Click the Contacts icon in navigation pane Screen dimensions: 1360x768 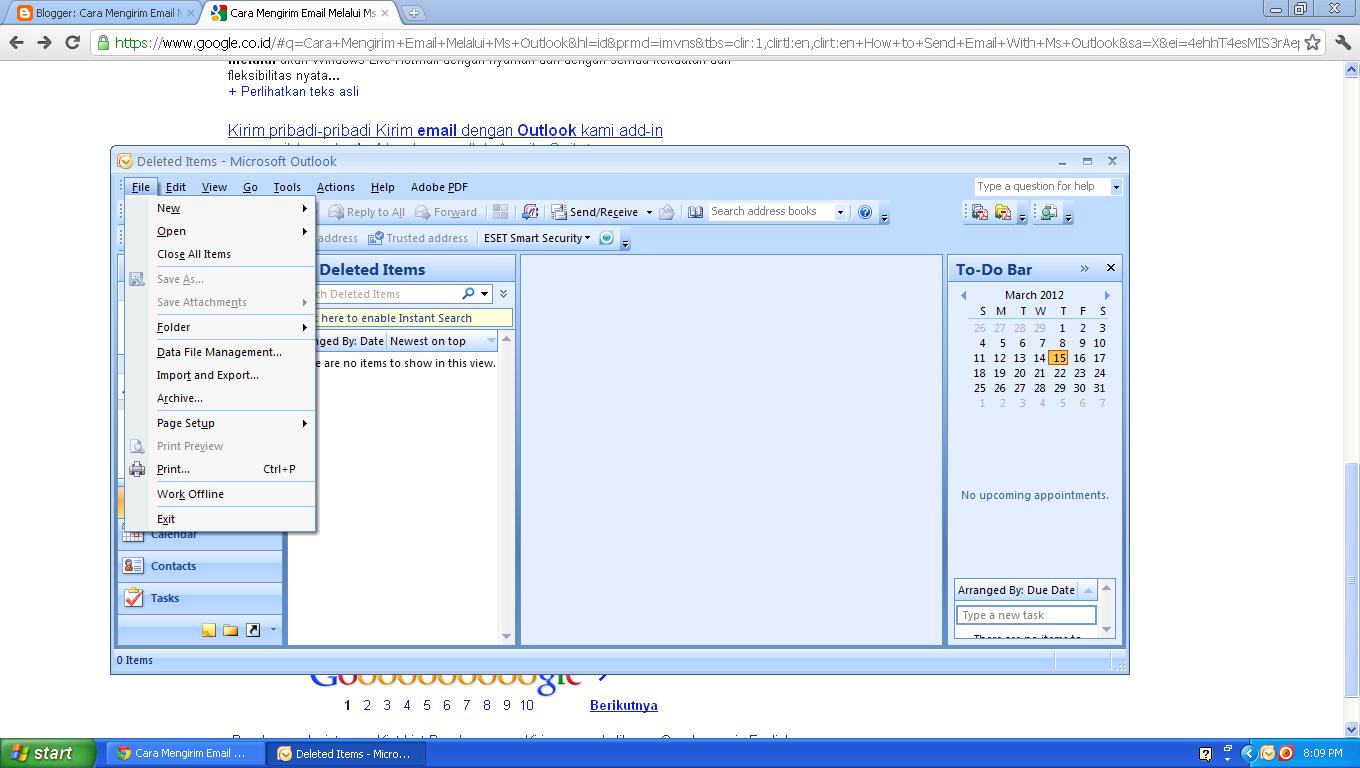coord(132,566)
